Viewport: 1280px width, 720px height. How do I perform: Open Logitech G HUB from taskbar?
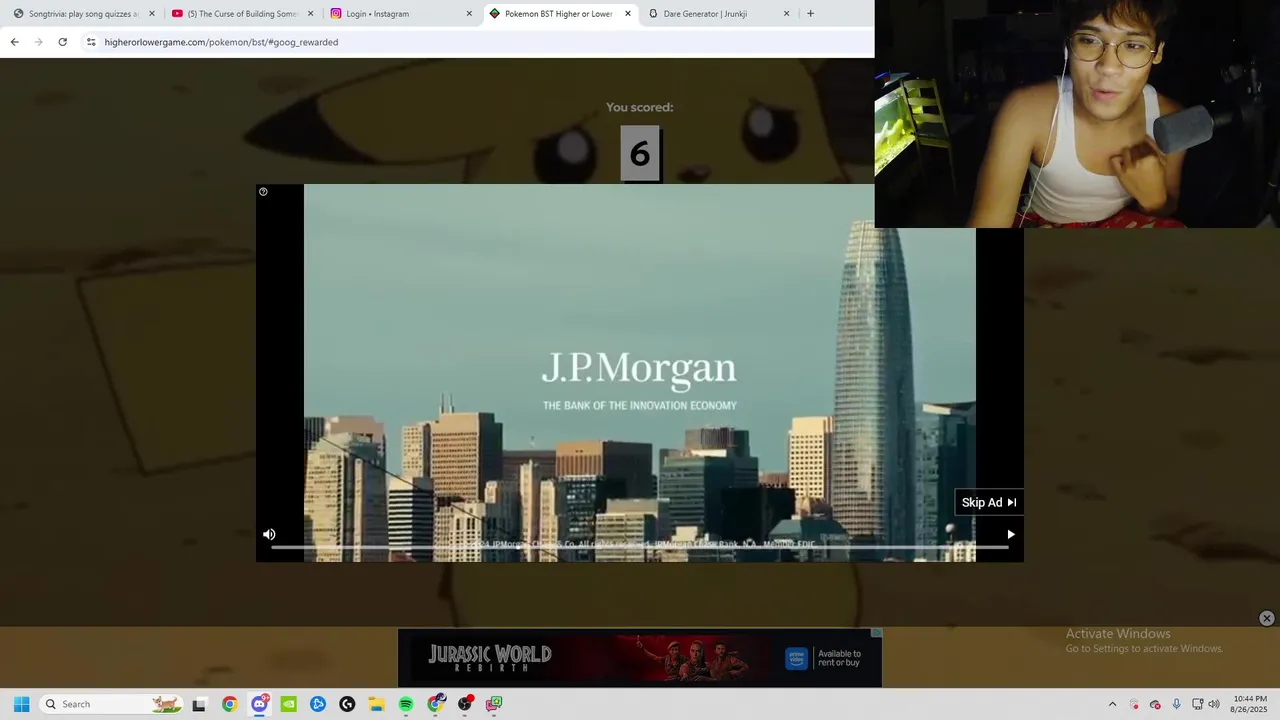click(x=347, y=704)
